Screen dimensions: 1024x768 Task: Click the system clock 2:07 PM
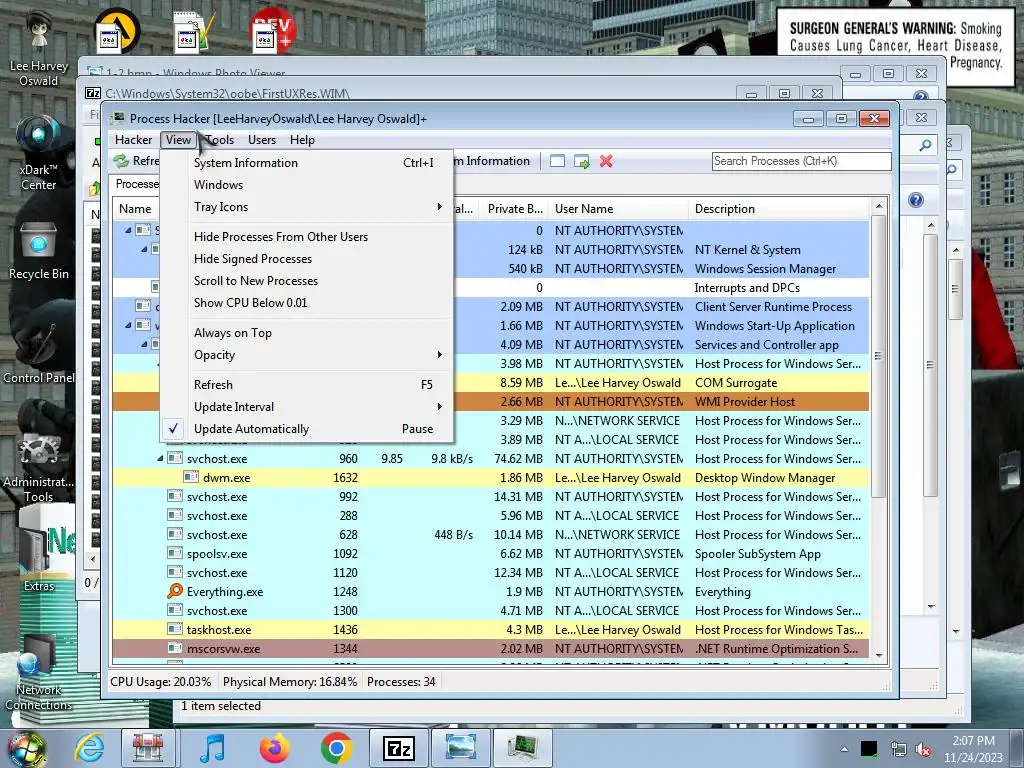coord(973,741)
